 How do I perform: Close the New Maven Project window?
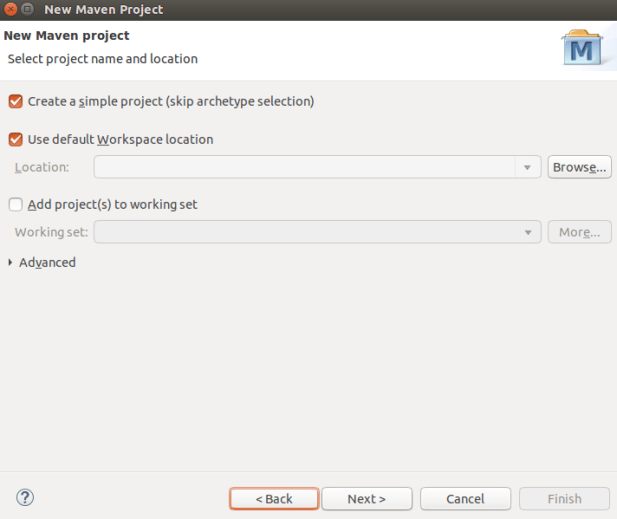pos(10,9)
